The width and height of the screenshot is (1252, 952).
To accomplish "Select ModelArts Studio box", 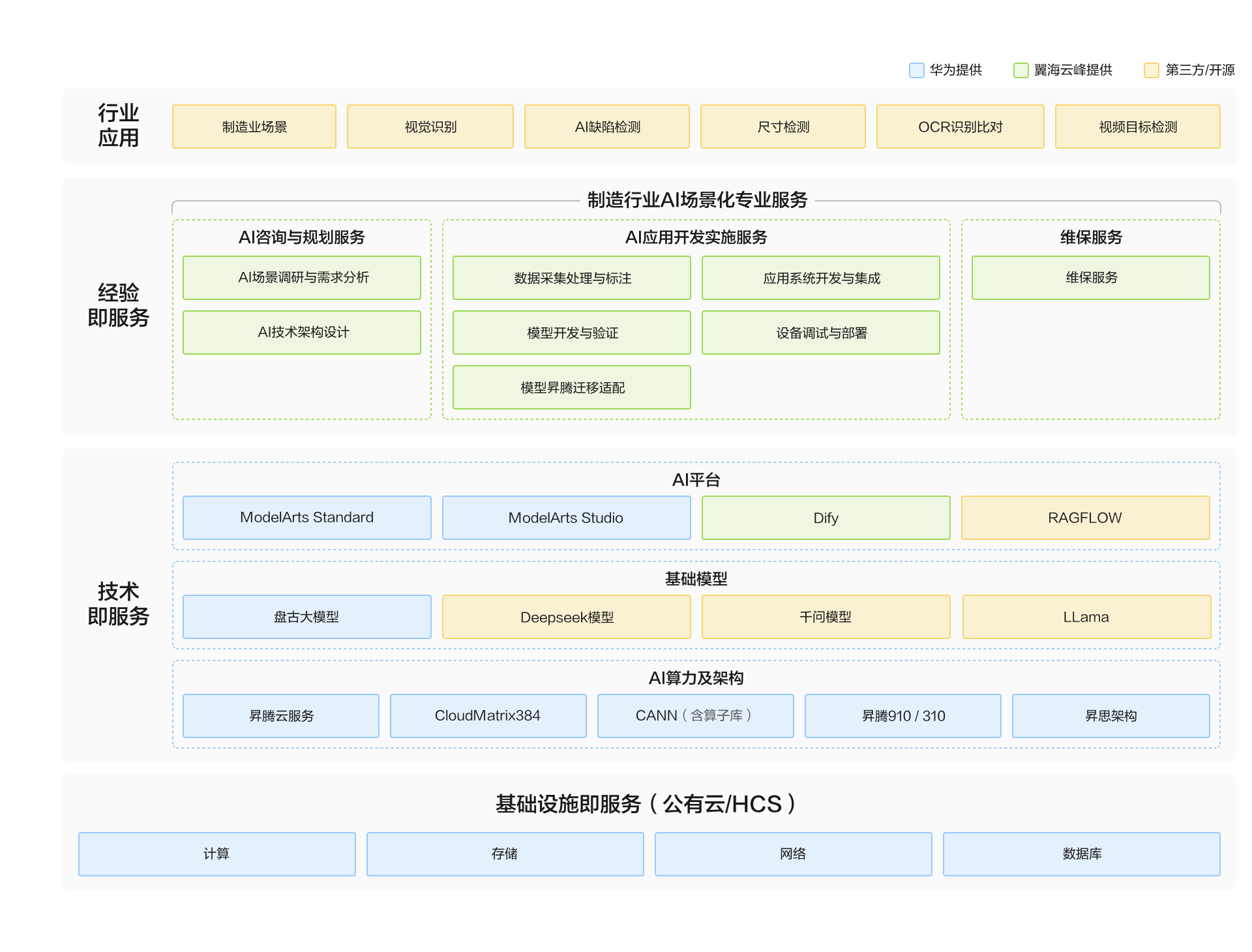I will (567, 518).
